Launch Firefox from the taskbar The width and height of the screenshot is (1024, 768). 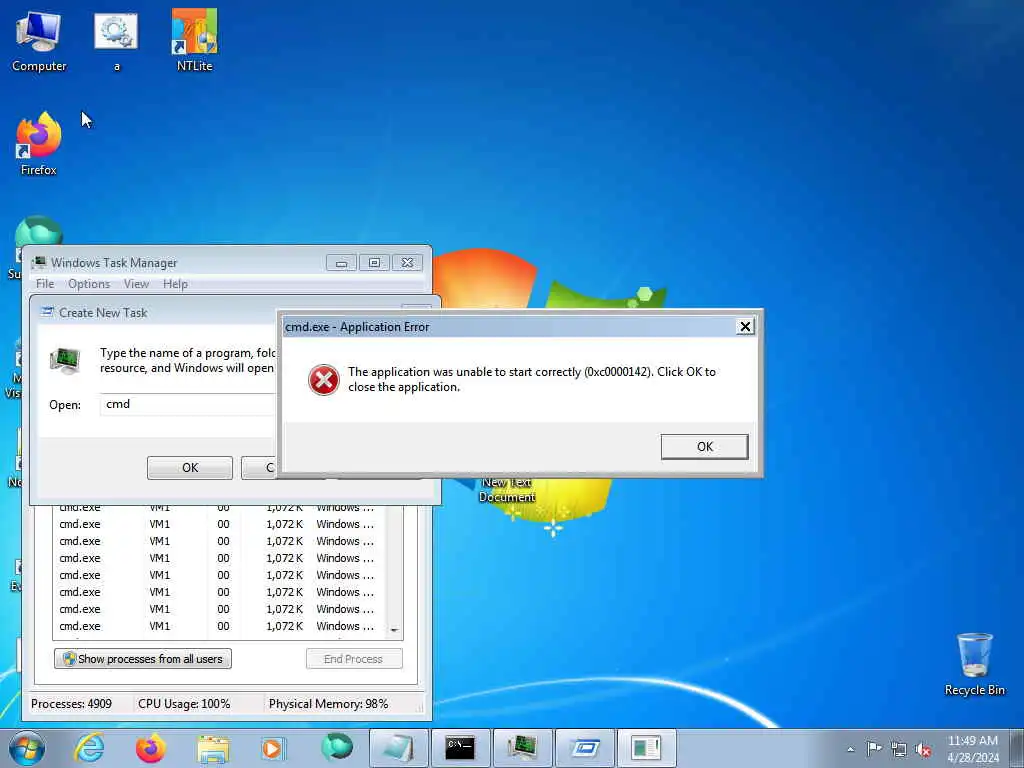[x=150, y=748]
